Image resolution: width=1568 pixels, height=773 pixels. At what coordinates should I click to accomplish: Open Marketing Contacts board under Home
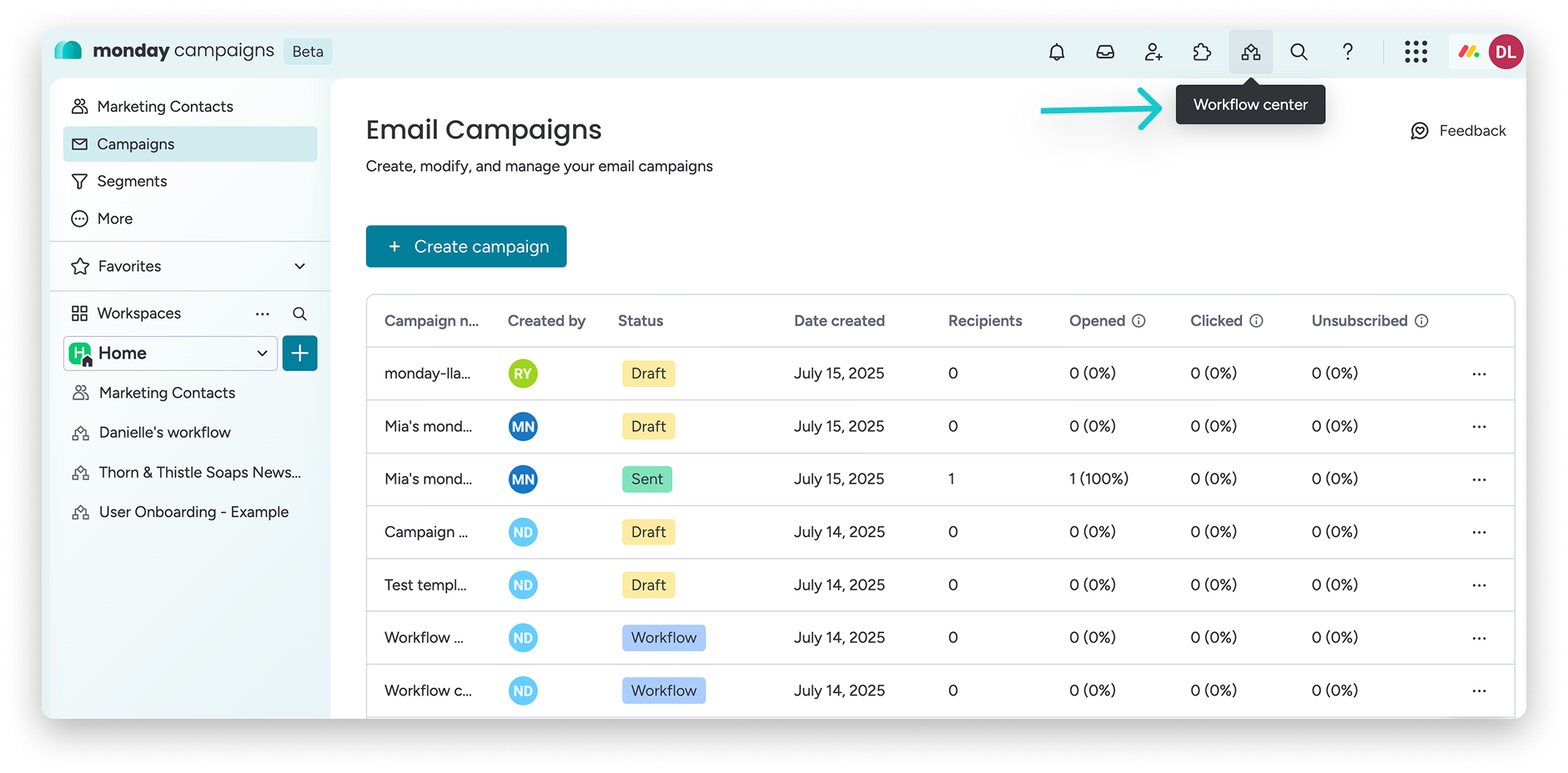click(x=167, y=393)
